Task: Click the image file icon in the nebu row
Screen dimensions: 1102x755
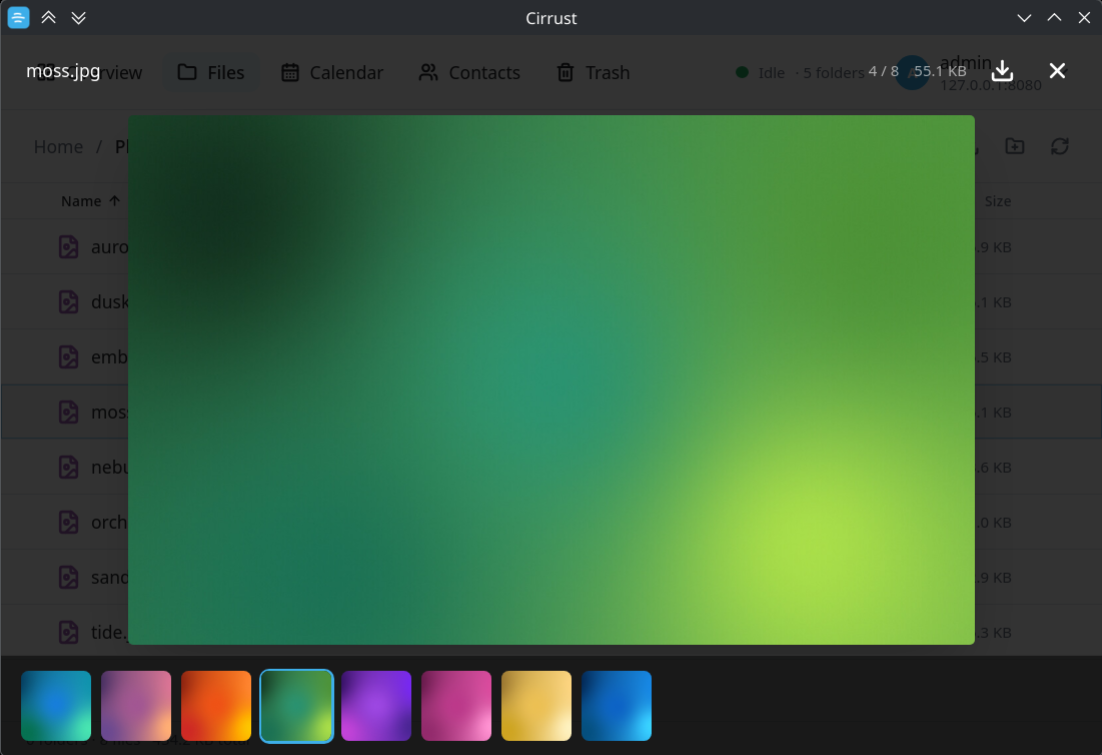Action: tap(68, 467)
